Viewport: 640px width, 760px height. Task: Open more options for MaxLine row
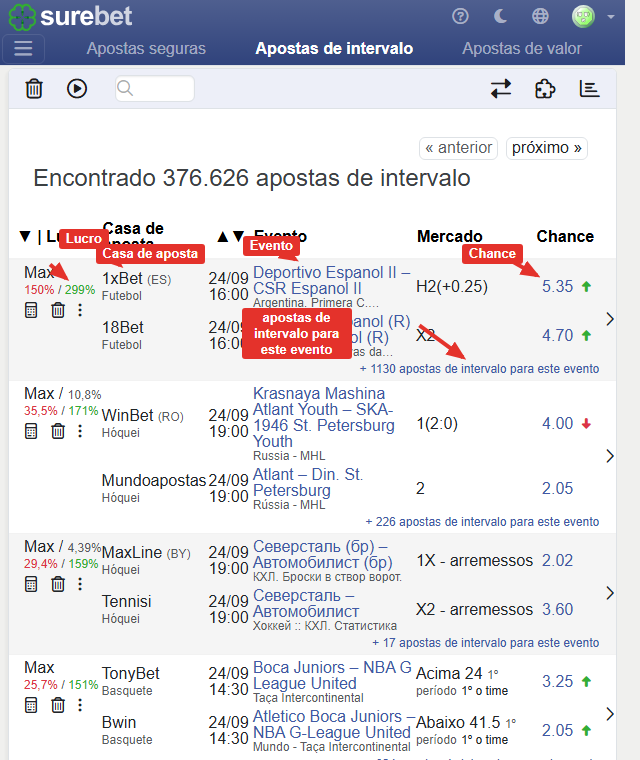pyautogui.click(x=80, y=585)
